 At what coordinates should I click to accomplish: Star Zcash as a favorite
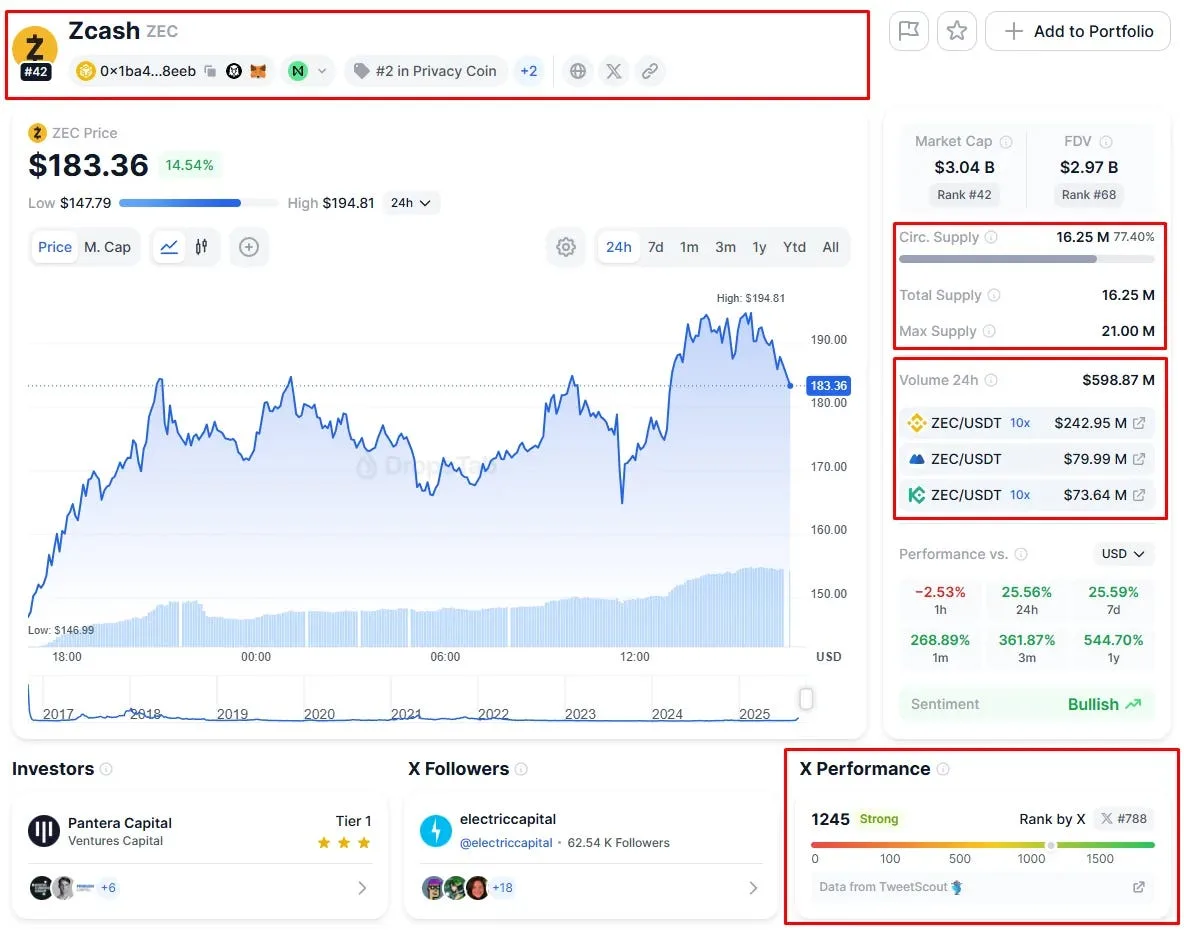[957, 31]
